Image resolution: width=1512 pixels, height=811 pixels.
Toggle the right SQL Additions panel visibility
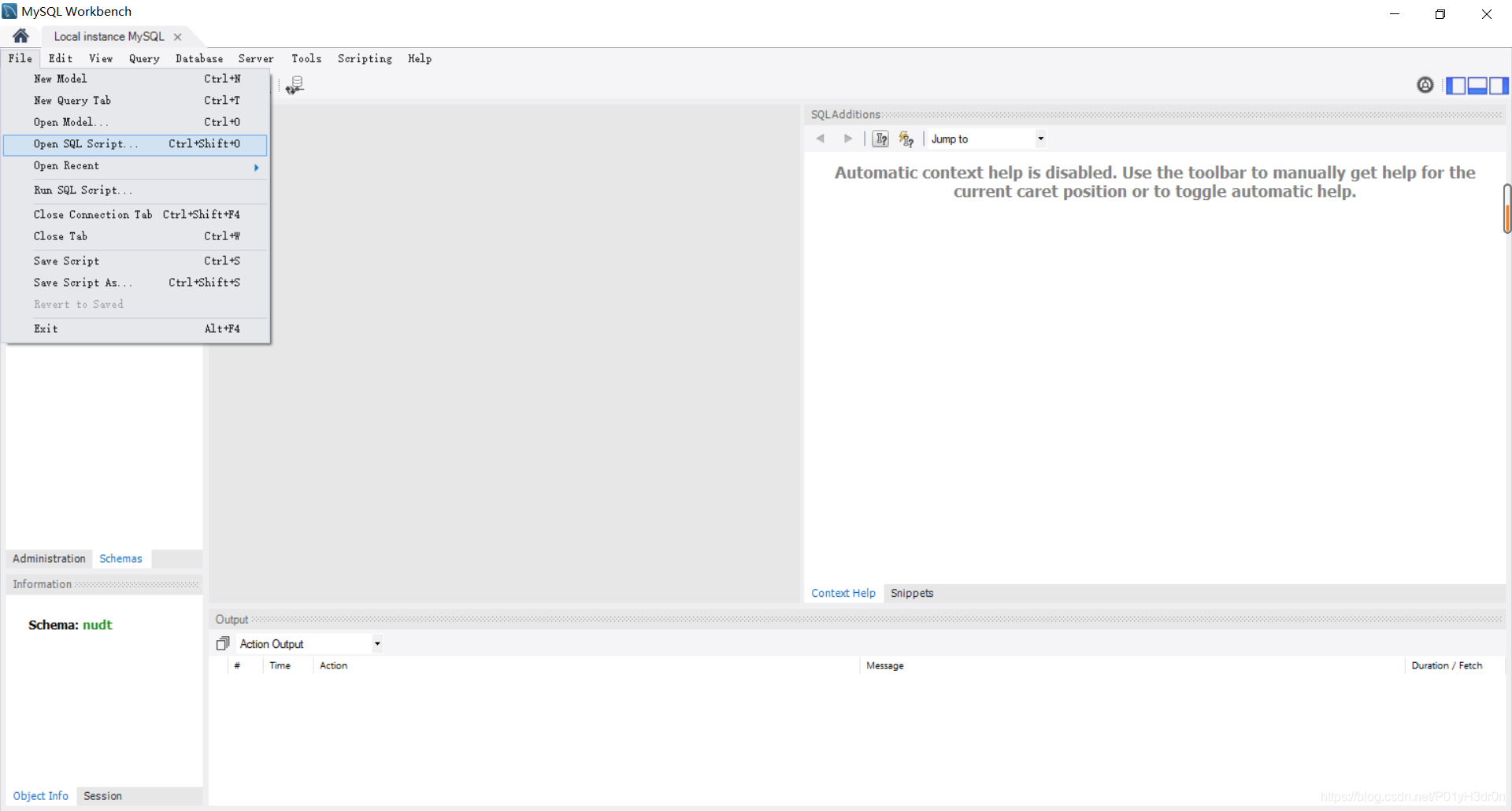pos(1499,85)
